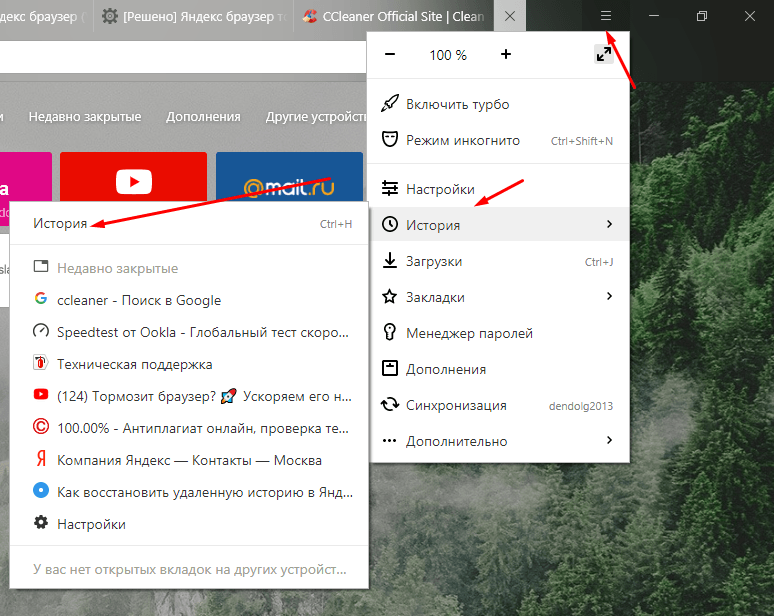Click the sliders icon beside Настройки
This screenshot has width=774, height=616.
[389, 189]
